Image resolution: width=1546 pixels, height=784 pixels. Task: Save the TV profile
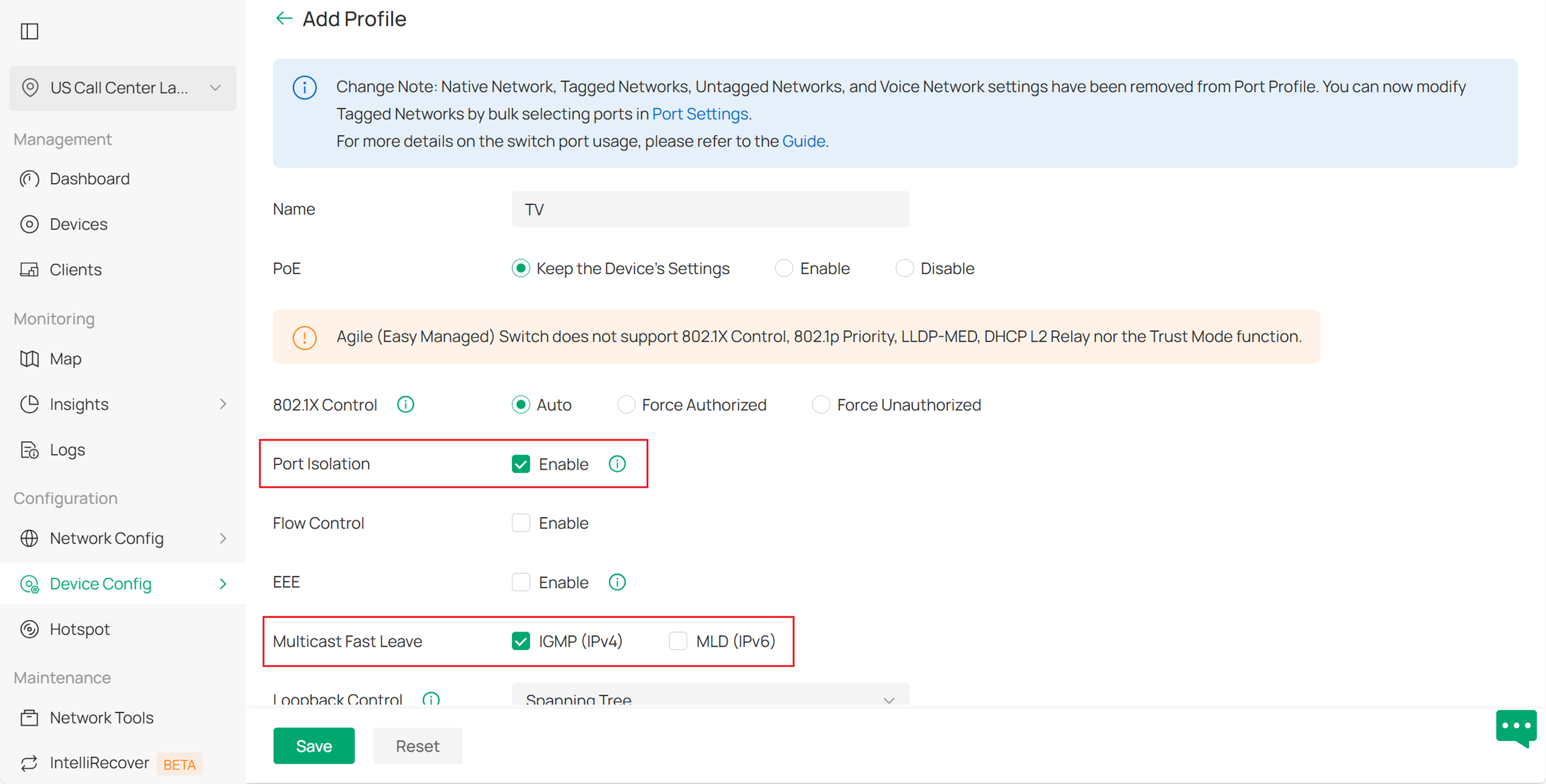[x=313, y=746]
